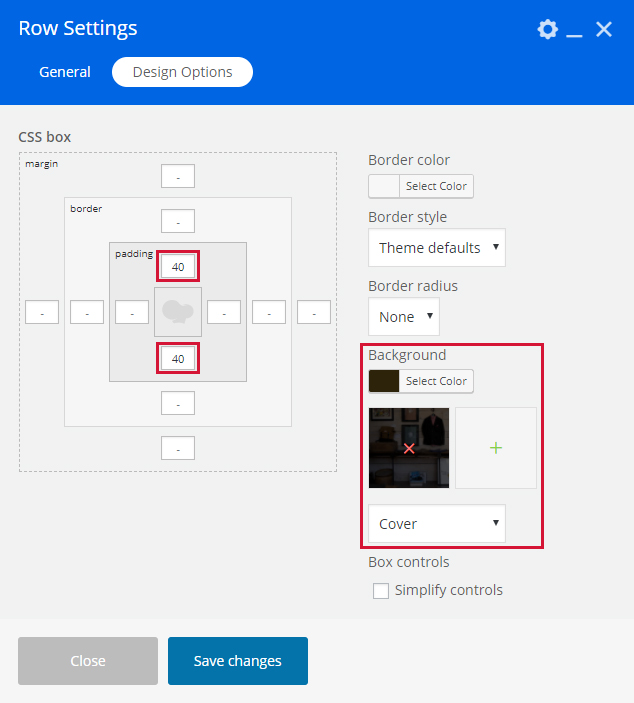This screenshot has height=703, width=634.
Task: Click the dark Background color swatch
Action: coord(384,381)
